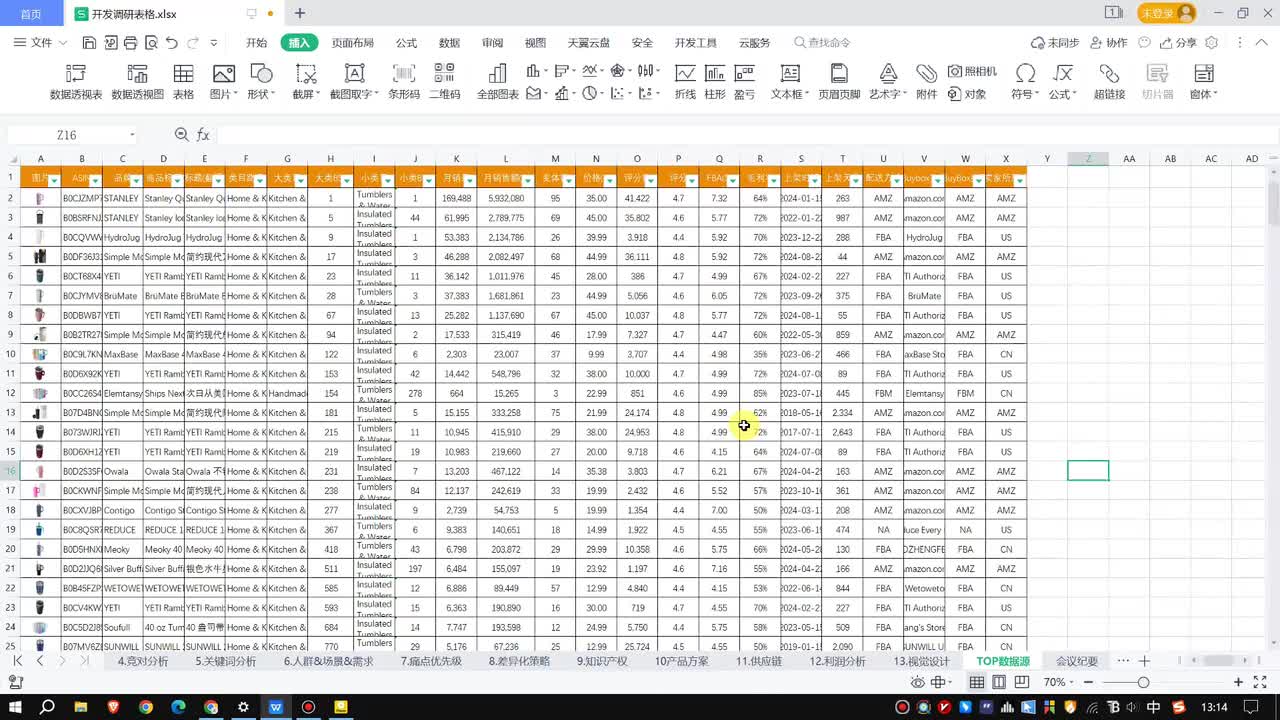This screenshot has width=1280, height=720.
Task: Insert an object (对象)
Action: tap(967, 94)
